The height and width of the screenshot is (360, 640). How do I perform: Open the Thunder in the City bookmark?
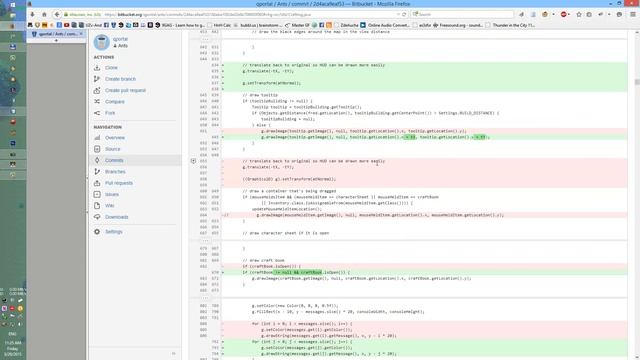510,25
